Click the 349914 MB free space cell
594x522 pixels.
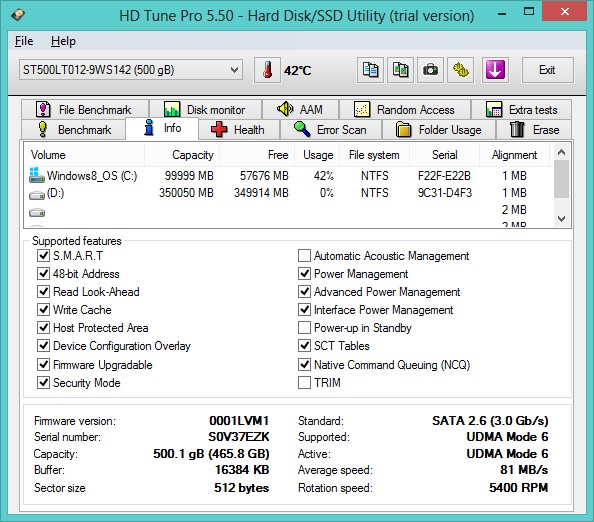(261, 193)
